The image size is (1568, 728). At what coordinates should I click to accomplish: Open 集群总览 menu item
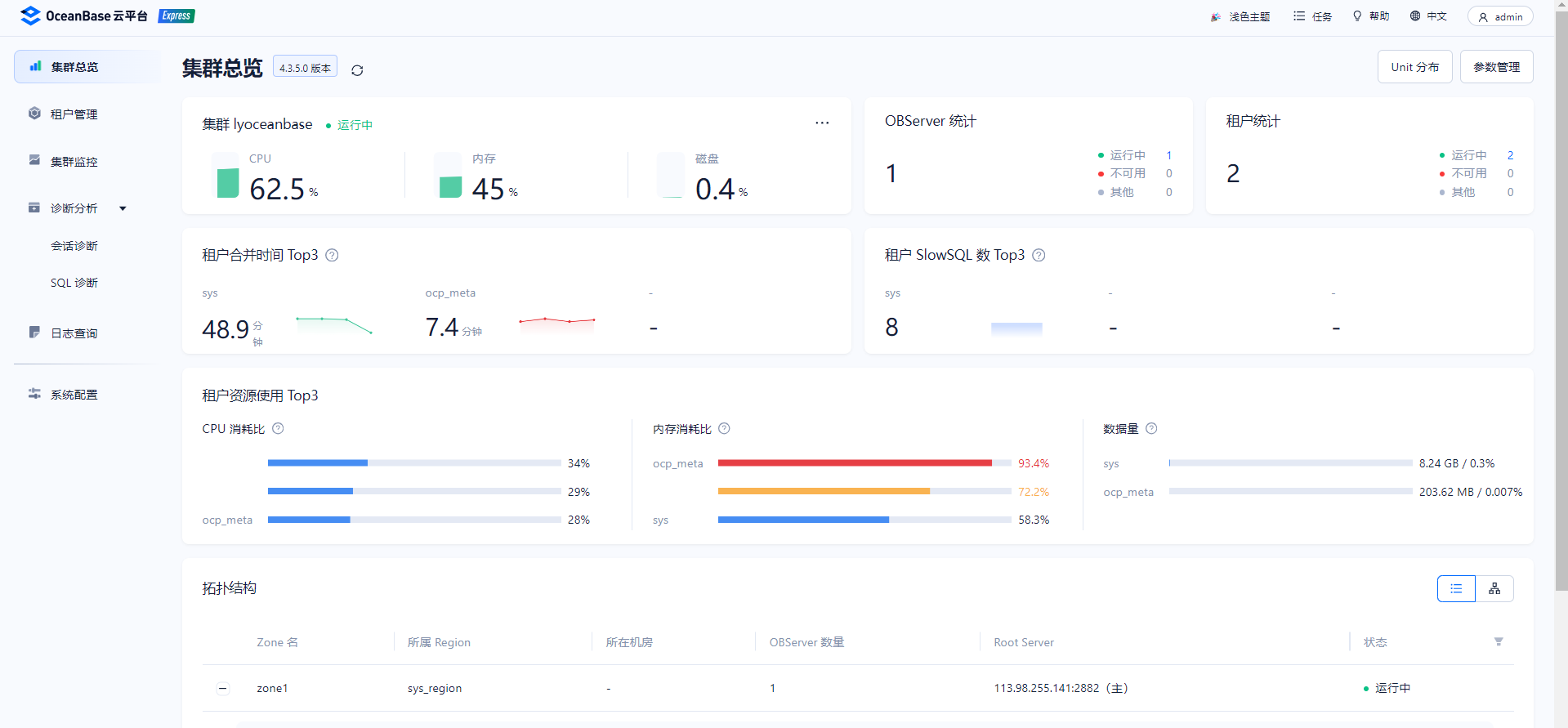pyautogui.click(x=87, y=67)
